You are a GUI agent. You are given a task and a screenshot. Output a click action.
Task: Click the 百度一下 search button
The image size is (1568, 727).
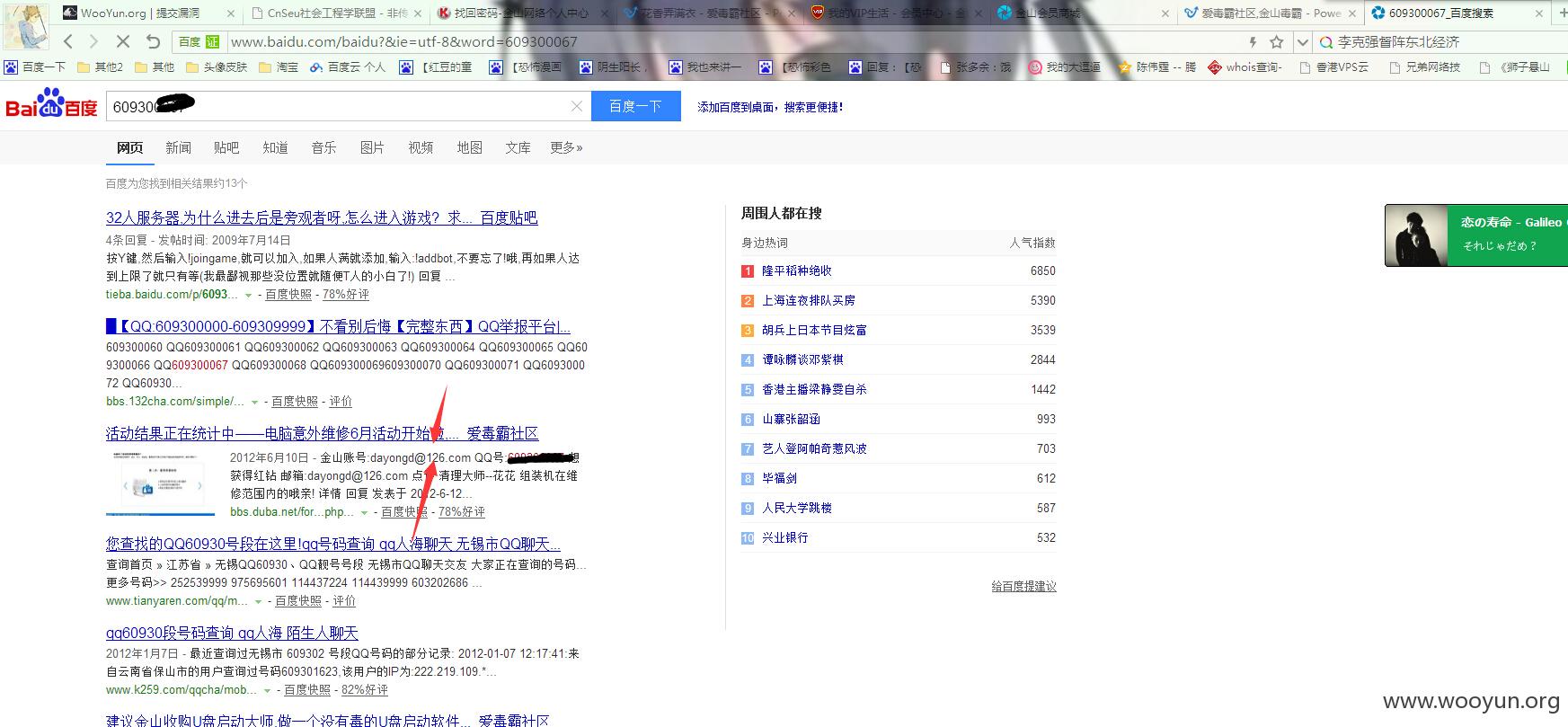point(635,106)
